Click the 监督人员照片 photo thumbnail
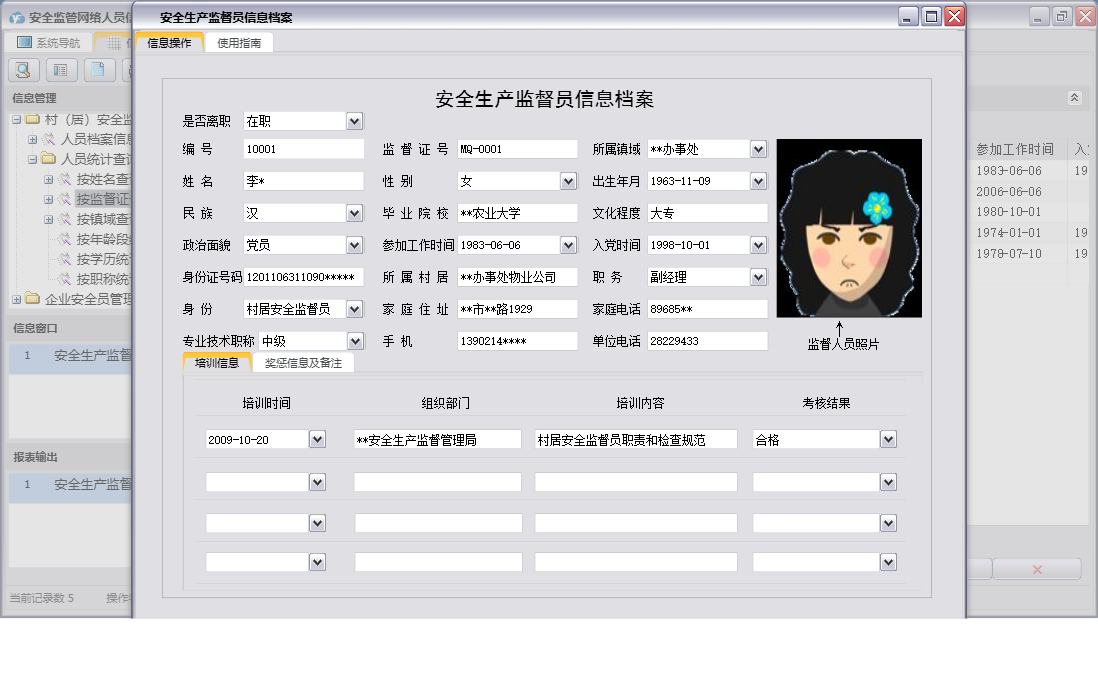 (848, 227)
